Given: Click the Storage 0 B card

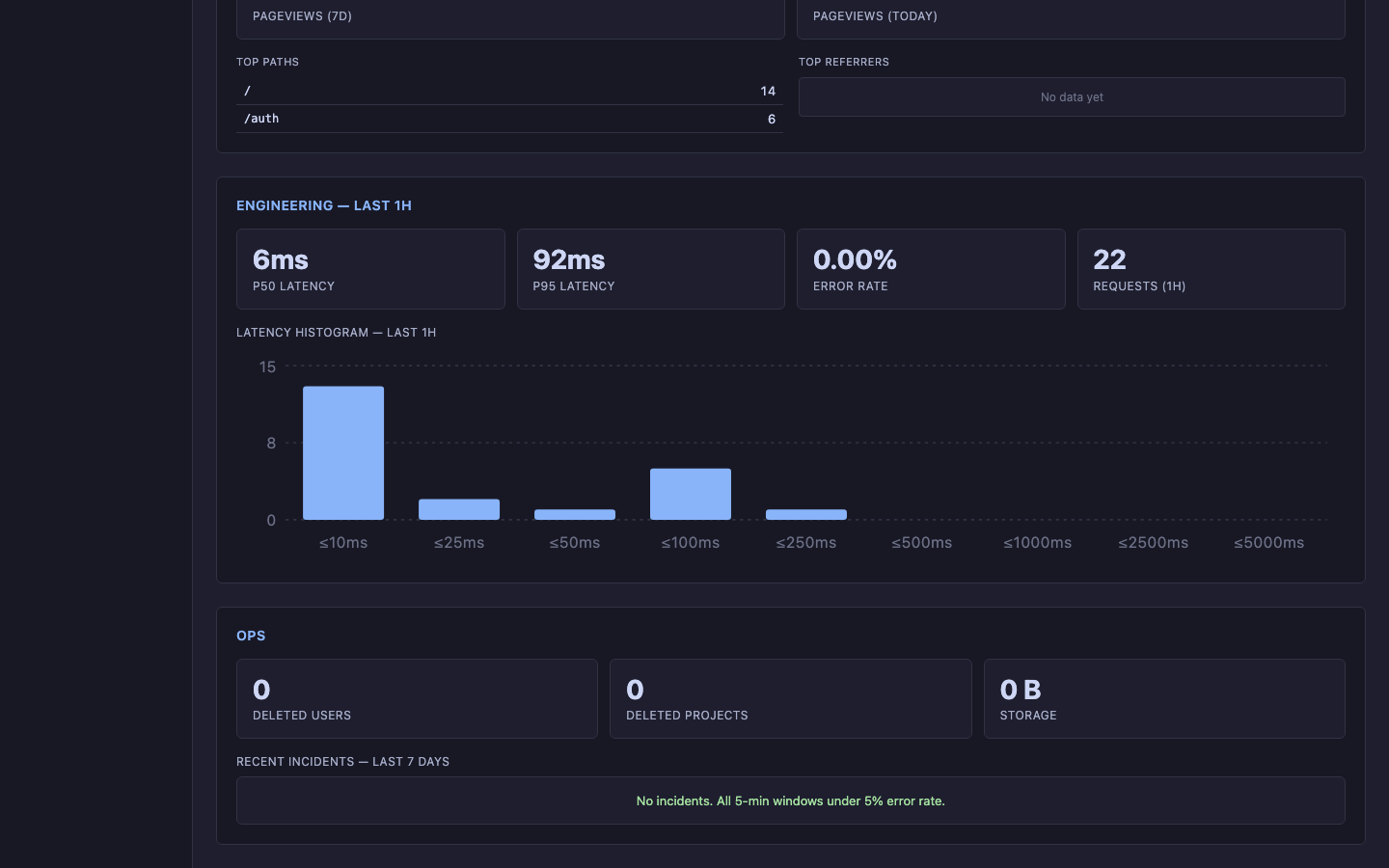Looking at the screenshot, I should (1164, 699).
